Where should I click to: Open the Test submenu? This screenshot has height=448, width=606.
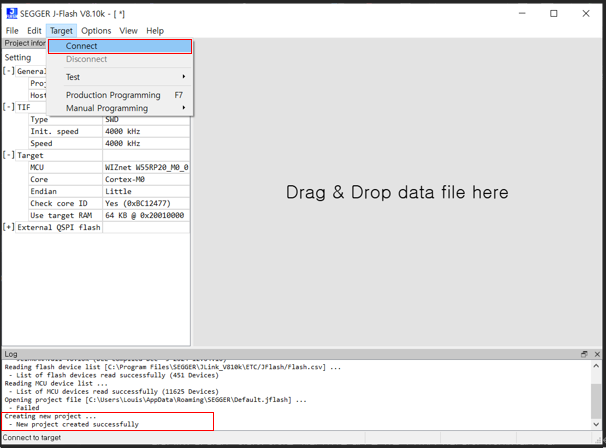(x=120, y=77)
